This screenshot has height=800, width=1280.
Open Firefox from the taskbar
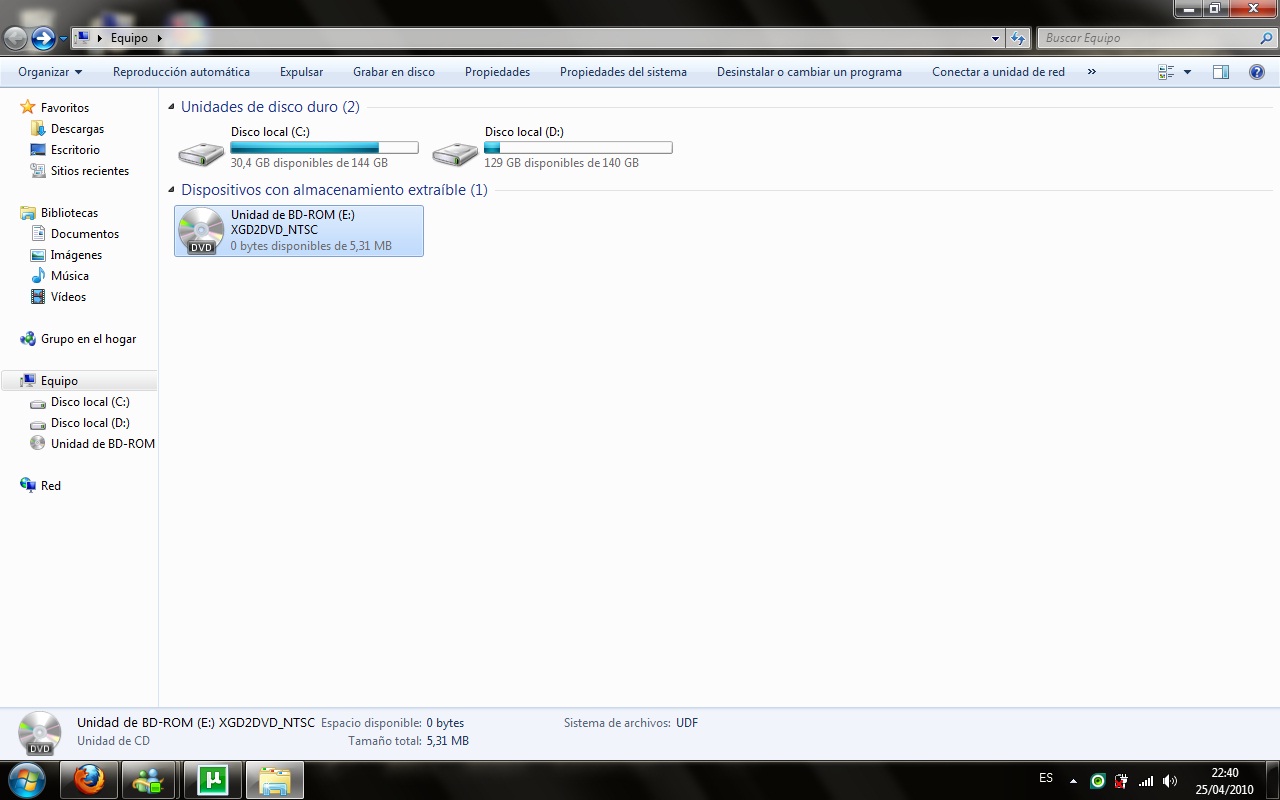click(89, 780)
